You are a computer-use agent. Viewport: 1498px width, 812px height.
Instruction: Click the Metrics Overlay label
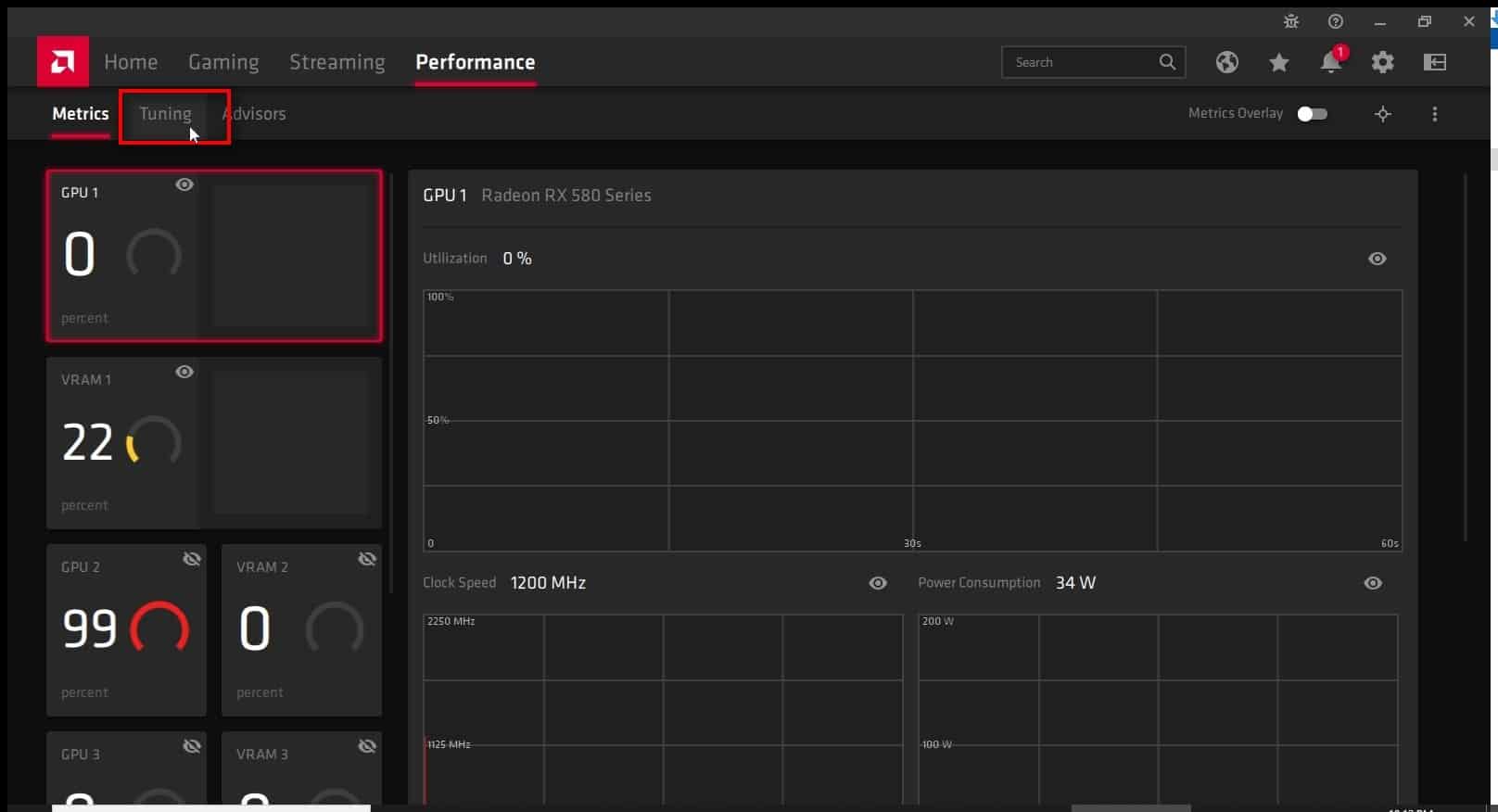pyautogui.click(x=1236, y=113)
